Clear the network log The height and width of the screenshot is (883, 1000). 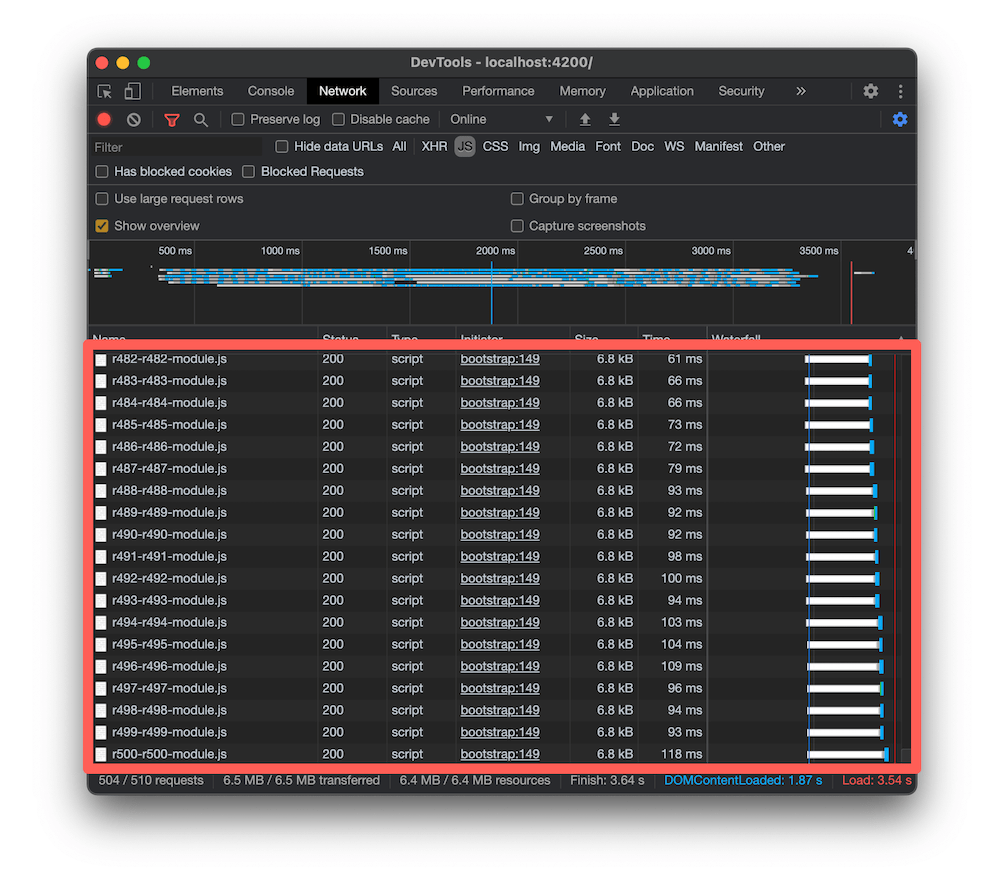[133, 119]
